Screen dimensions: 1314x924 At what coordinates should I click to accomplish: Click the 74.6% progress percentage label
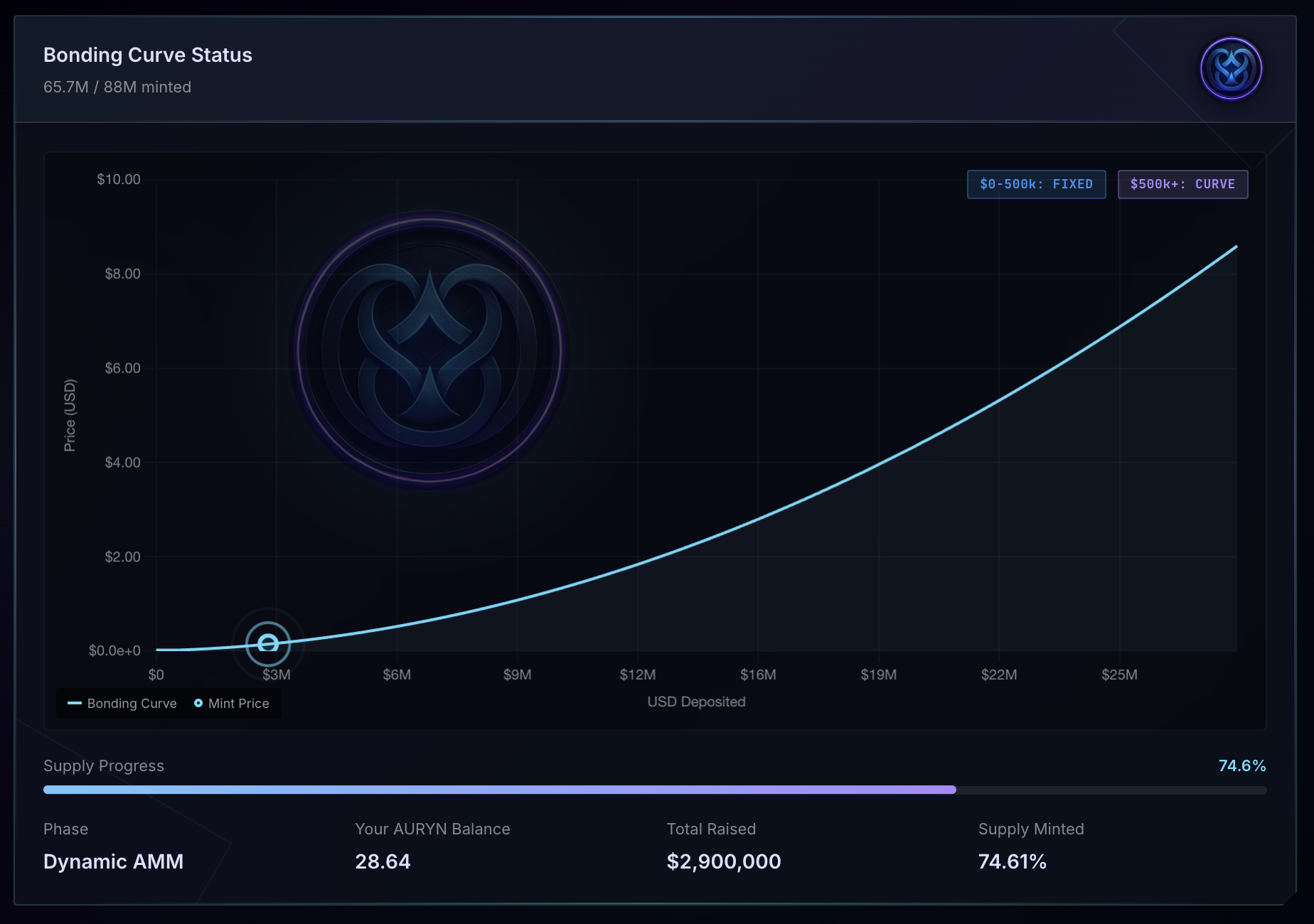pos(1241,765)
